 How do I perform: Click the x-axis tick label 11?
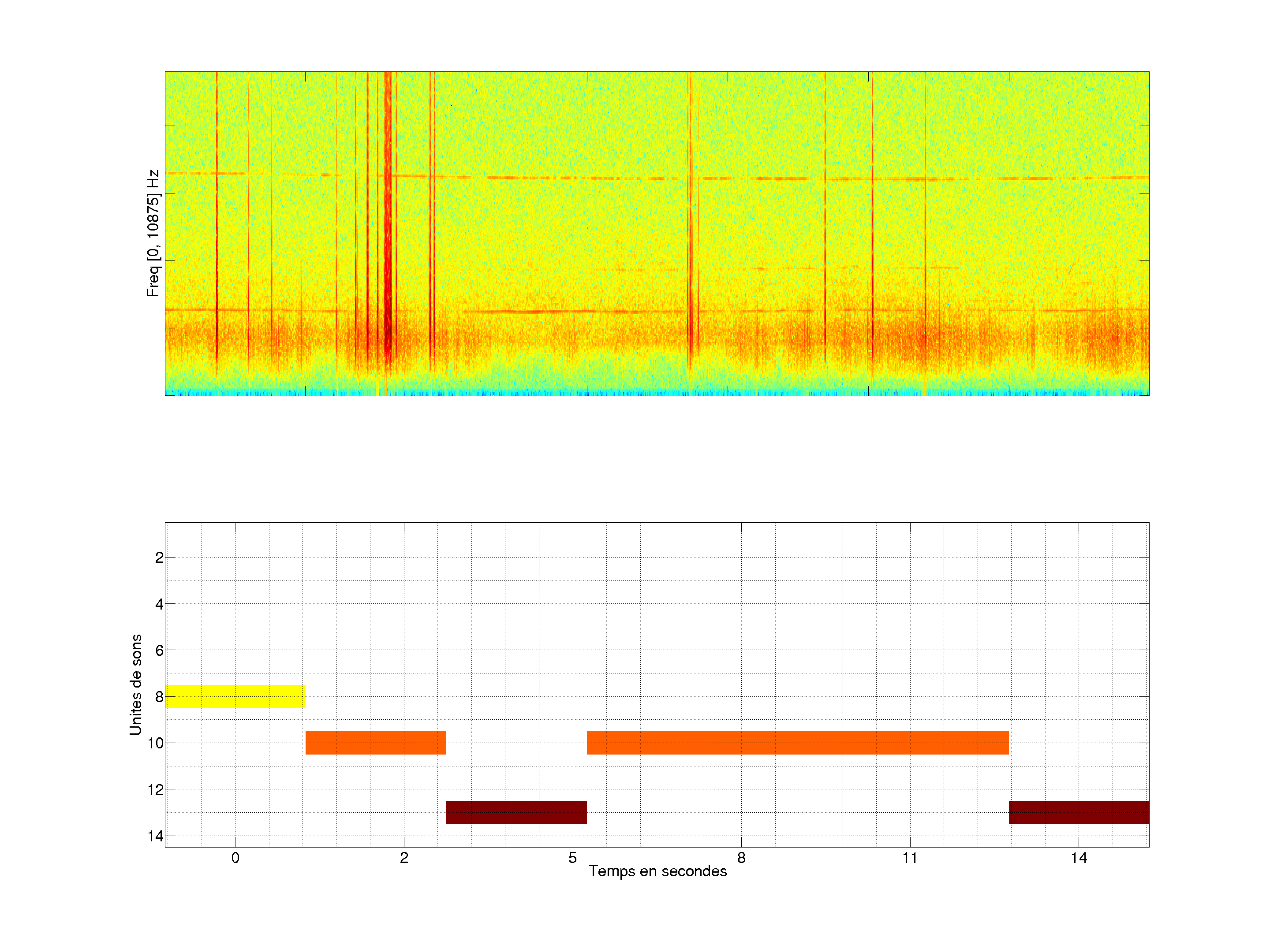click(x=909, y=858)
